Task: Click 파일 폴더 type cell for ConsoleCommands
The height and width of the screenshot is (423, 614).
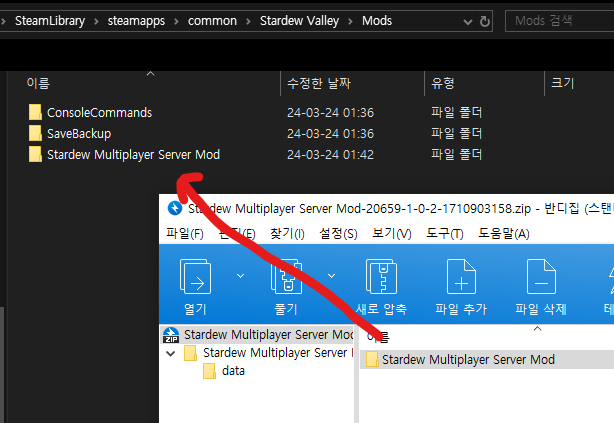Action: (x=456, y=113)
